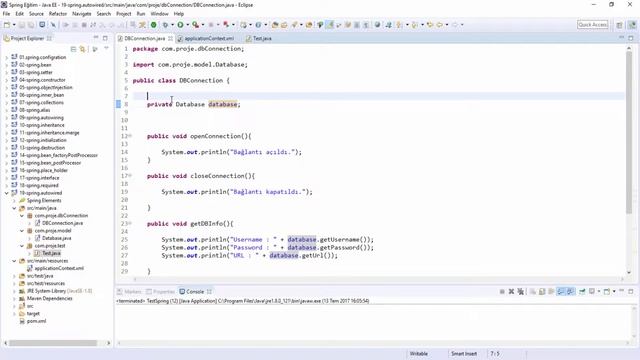Click into the Quick Access field
This screenshot has width=640, height=360.
pos(593,25)
